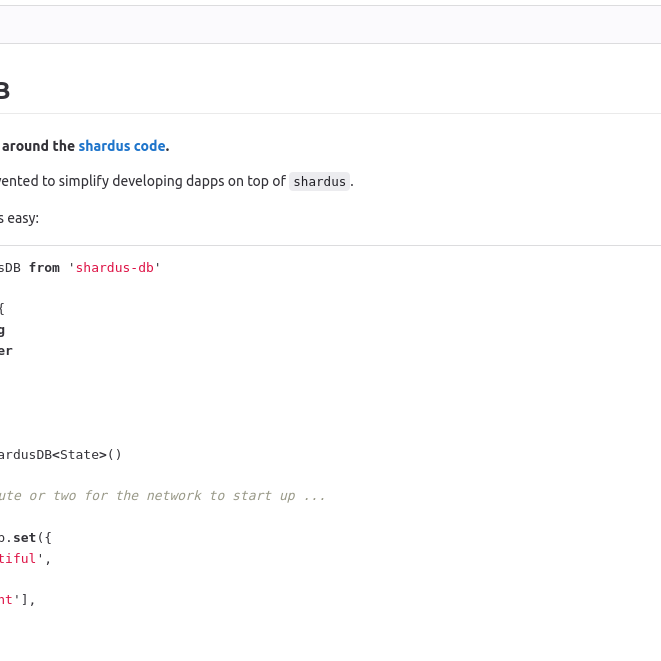Click the "tiful'," string in code
The width and height of the screenshot is (661, 661).
pos(25,559)
